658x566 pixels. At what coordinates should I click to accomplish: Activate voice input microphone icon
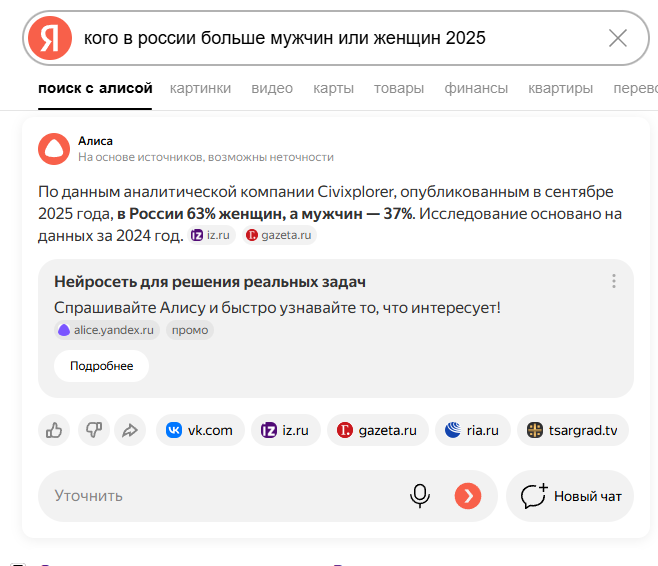[x=420, y=496]
